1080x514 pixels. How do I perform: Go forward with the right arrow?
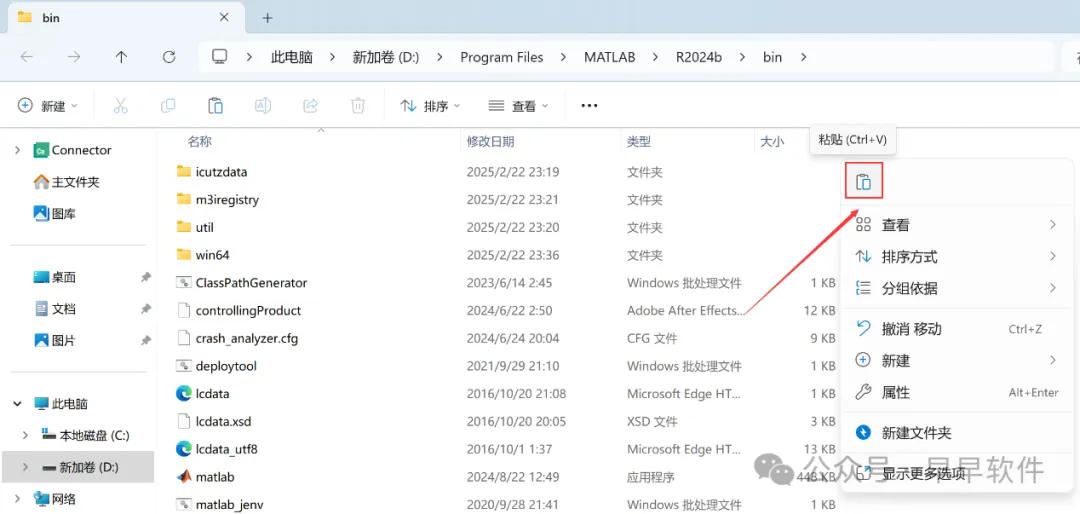74,57
